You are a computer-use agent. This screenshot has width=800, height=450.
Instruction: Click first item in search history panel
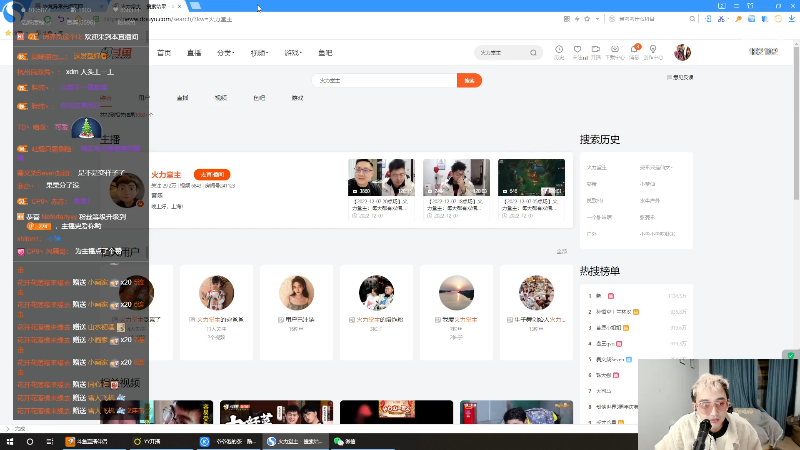(596, 168)
